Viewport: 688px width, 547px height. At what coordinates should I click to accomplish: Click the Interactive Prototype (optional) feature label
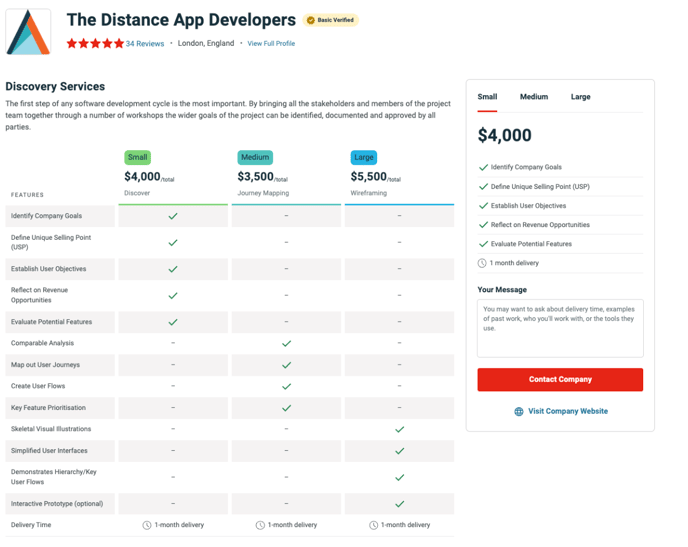57,504
